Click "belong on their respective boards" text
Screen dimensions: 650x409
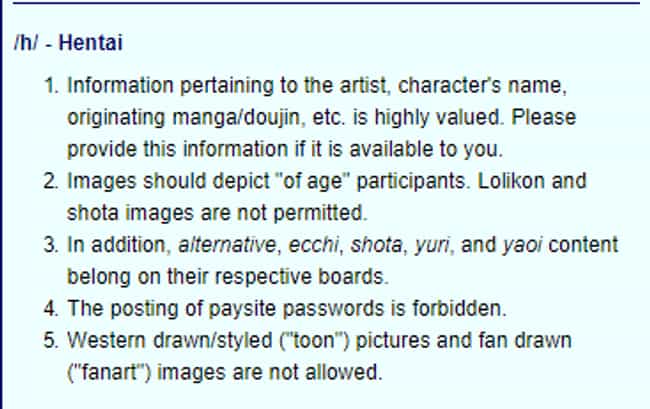pyautogui.click(x=228, y=277)
